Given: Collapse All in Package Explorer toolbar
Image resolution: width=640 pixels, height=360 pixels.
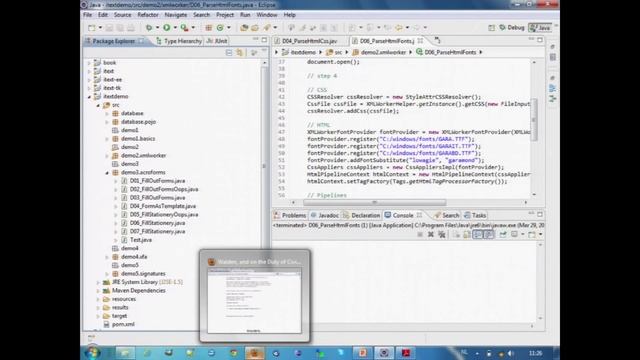Looking at the screenshot, I should pyautogui.click(x=229, y=53).
